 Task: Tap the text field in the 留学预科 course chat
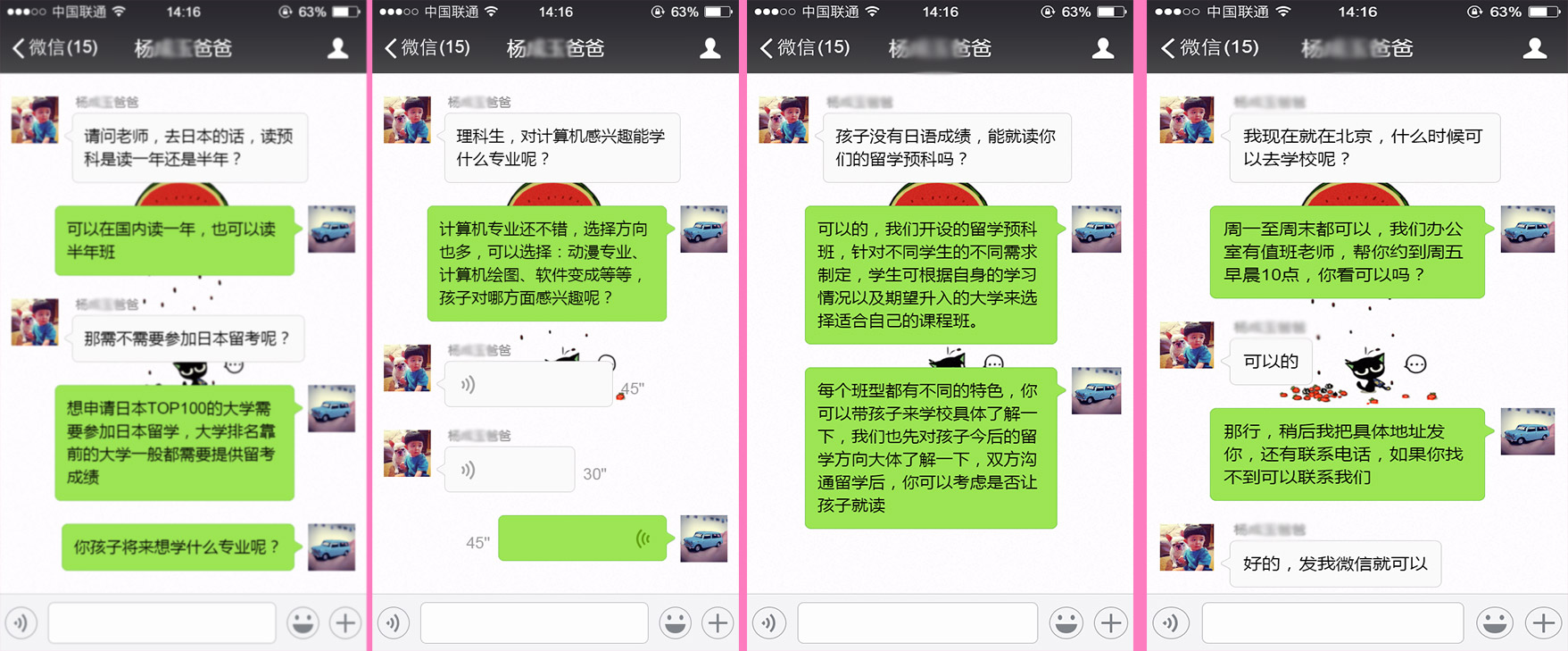tap(917, 622)
